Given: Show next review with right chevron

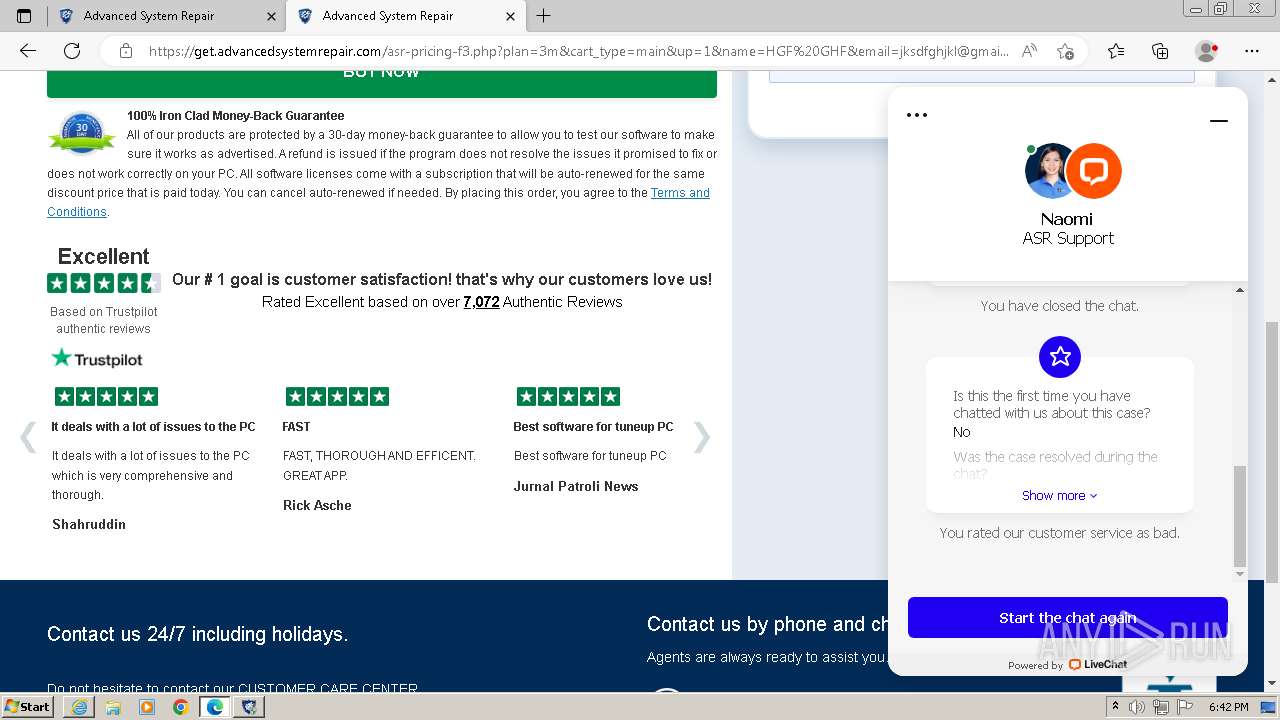Looking at the screenshot, I should 702,437.
